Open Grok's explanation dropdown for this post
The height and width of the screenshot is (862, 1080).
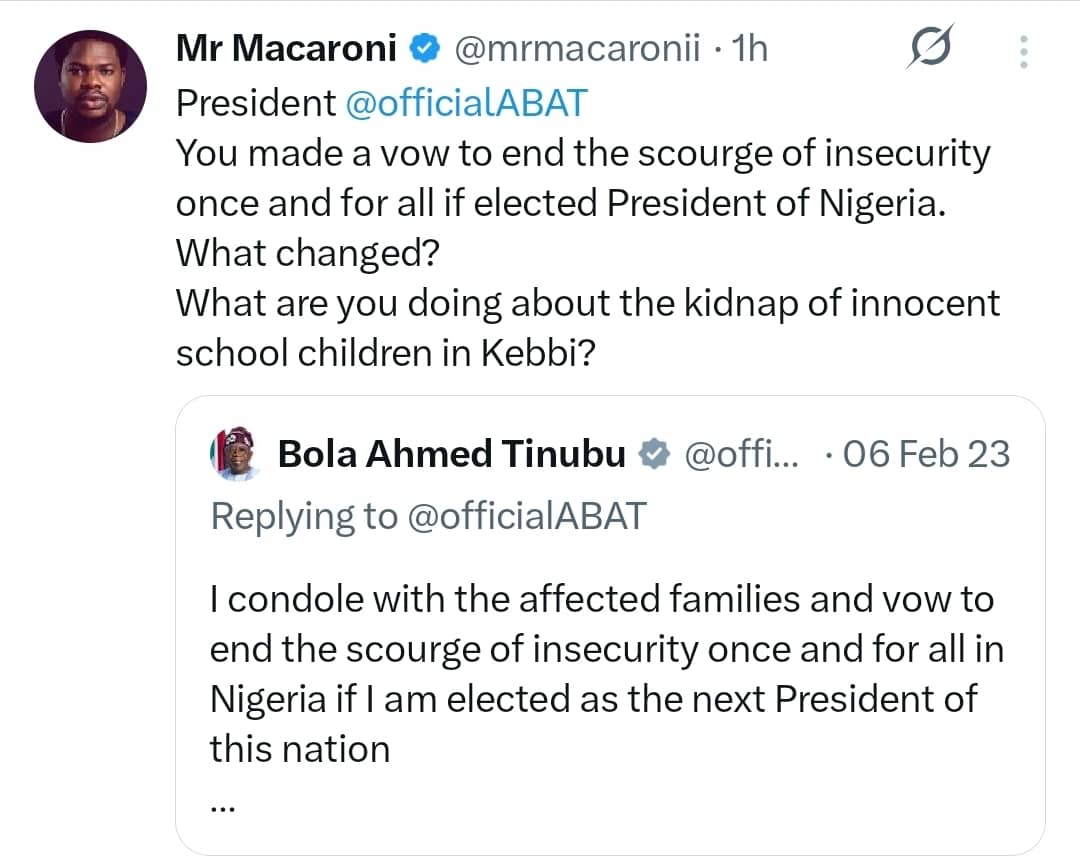tap(930, 45)
